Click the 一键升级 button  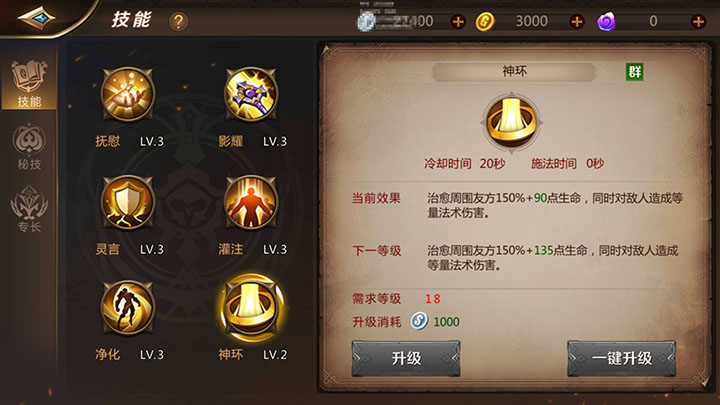(x=621, y=358)
